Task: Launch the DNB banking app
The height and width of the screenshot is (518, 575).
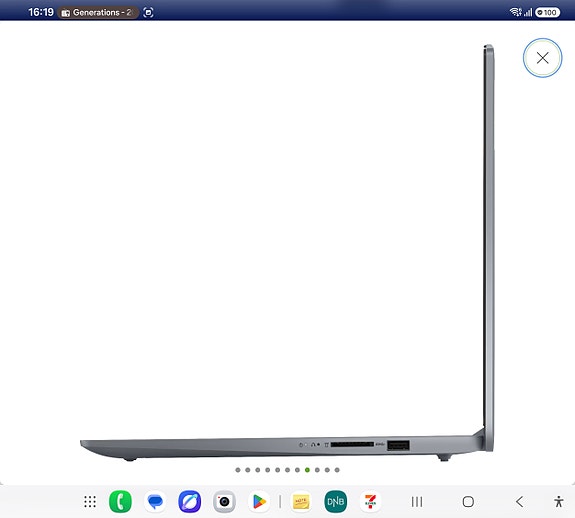Action: [336, 502]
